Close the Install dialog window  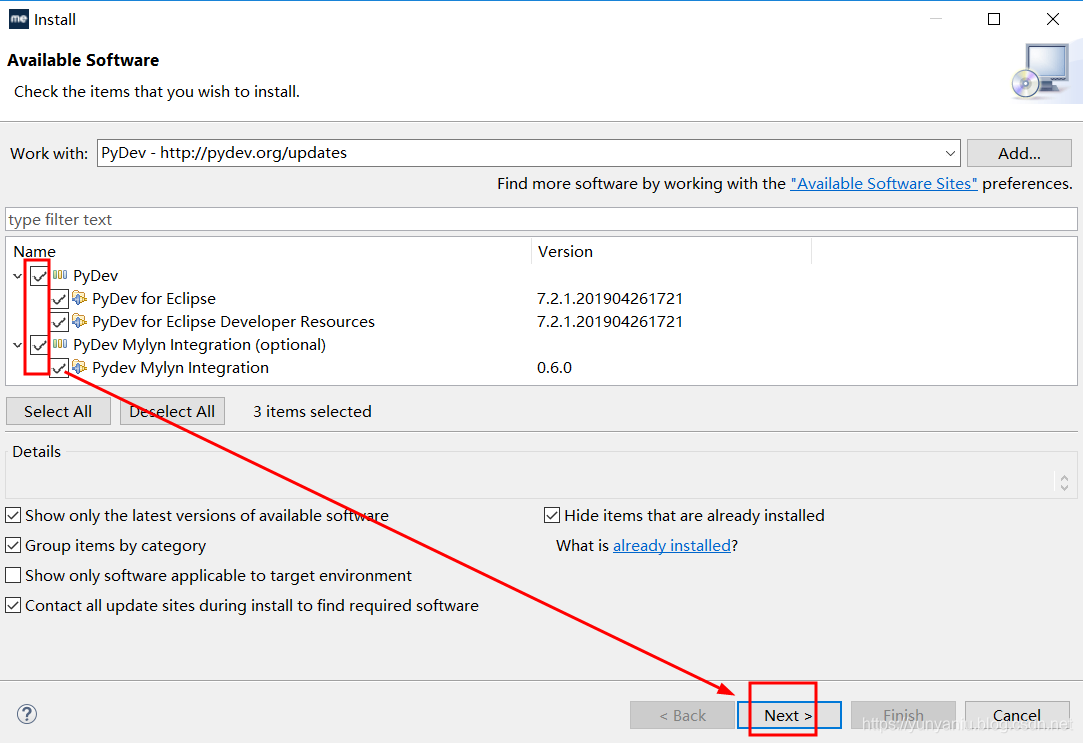1053,19
